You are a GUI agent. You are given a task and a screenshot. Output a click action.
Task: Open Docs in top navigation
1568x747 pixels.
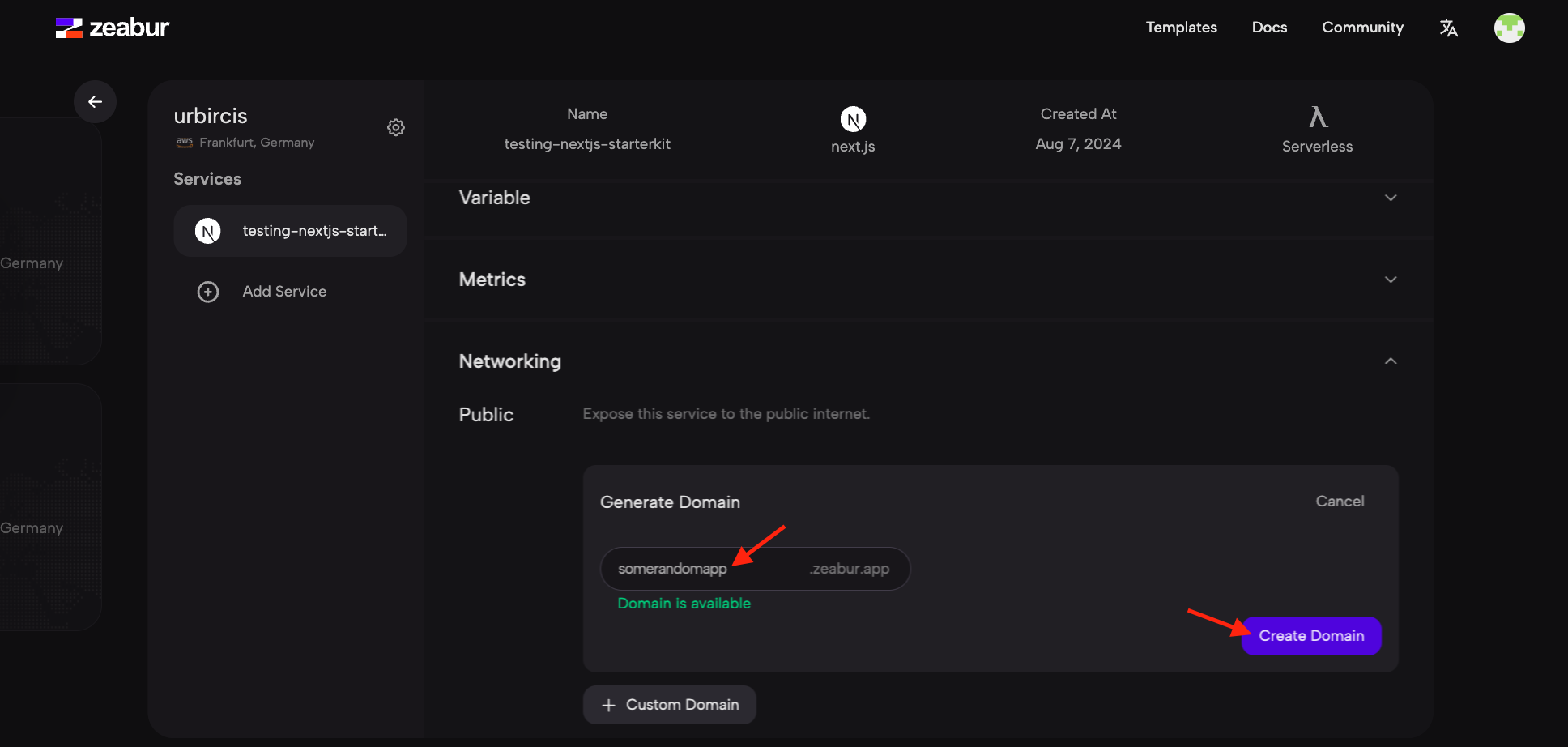(x=1269, y=27)
